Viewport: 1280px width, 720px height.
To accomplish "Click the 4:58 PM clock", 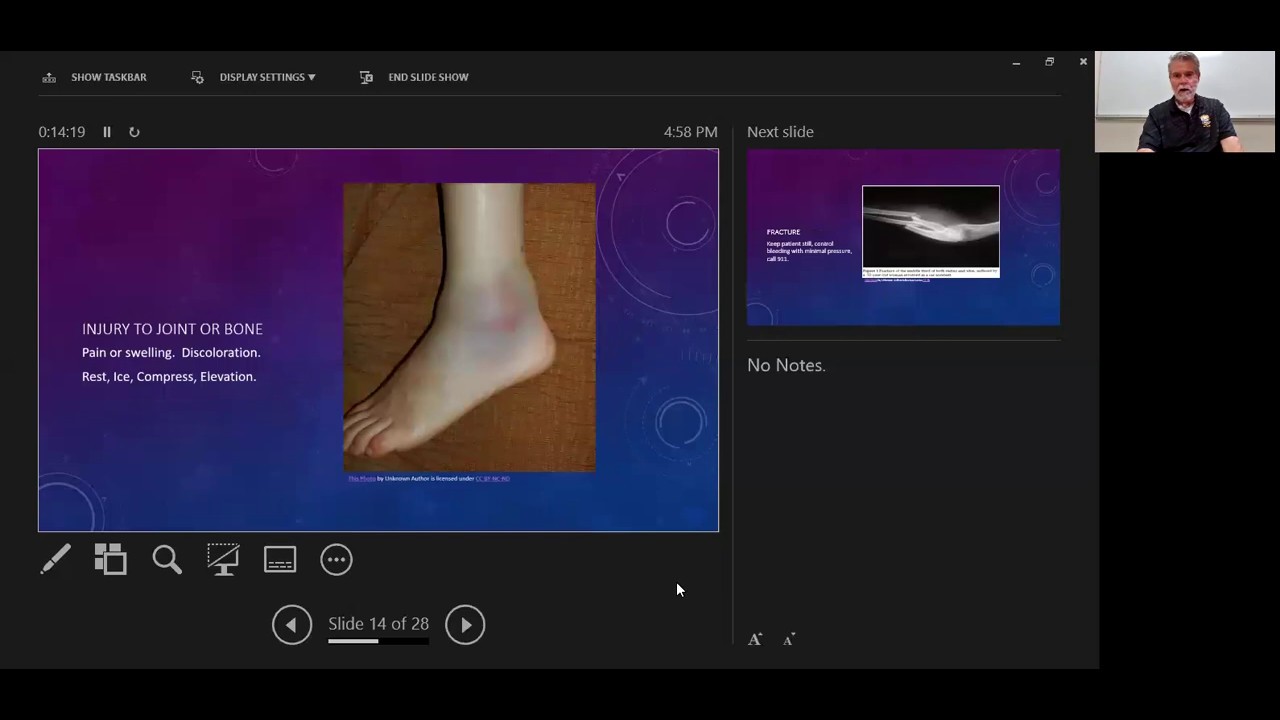I will [691, 132].
